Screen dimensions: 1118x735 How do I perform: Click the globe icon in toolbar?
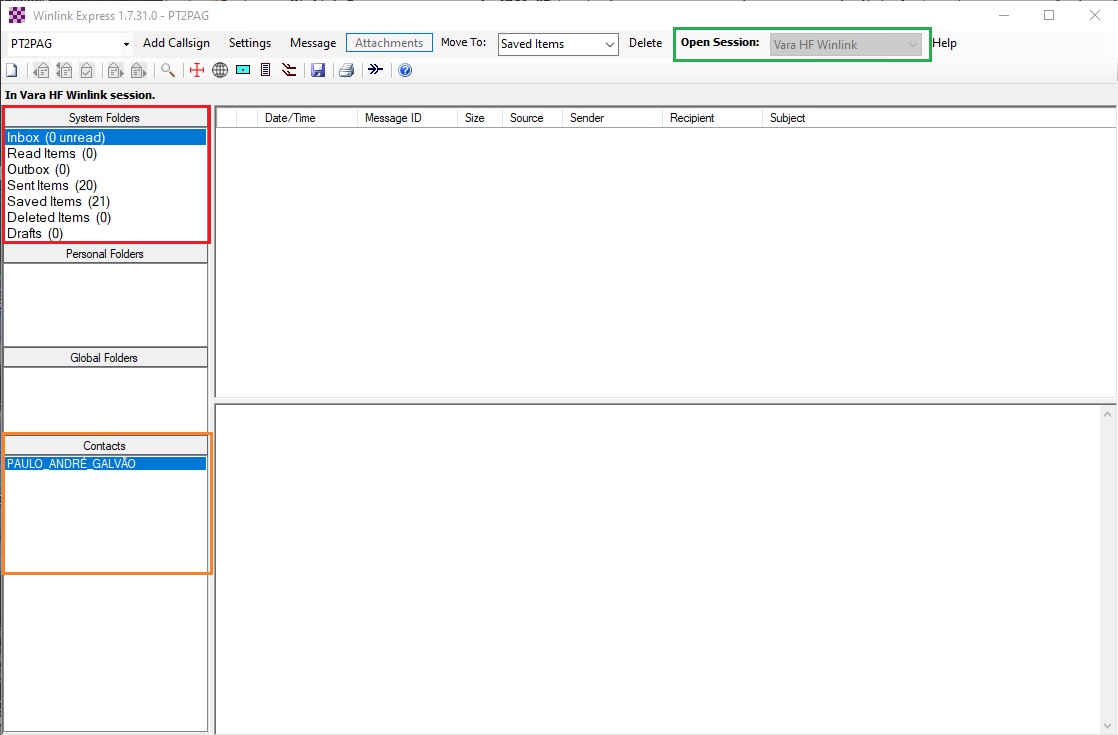(x=220, y=70)
